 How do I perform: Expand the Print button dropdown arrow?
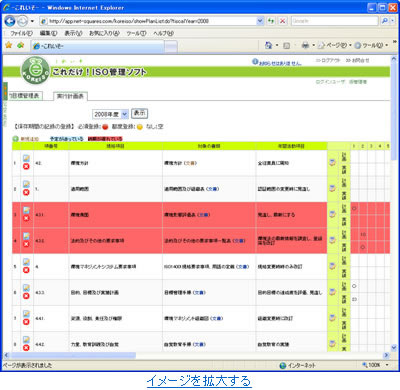313,45
